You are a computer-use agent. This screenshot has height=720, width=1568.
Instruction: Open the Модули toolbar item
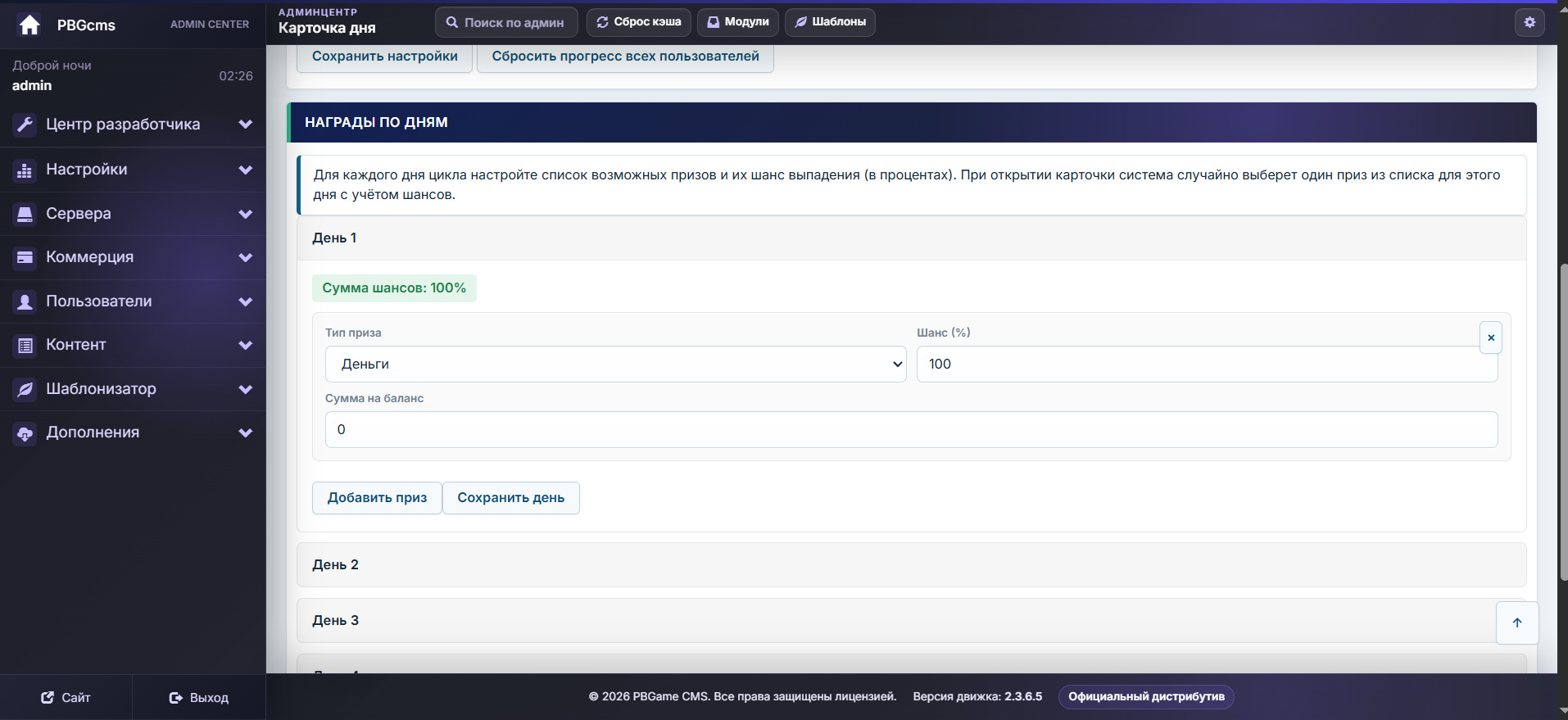click(738, 22)
